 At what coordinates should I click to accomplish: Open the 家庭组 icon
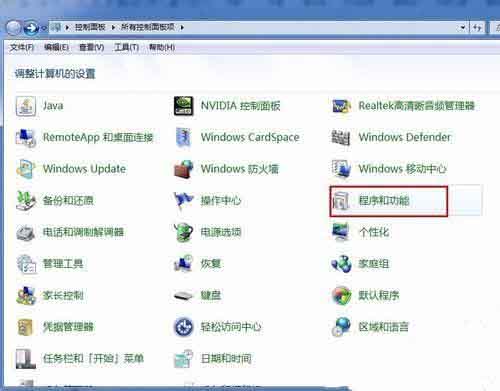point(341,264)
